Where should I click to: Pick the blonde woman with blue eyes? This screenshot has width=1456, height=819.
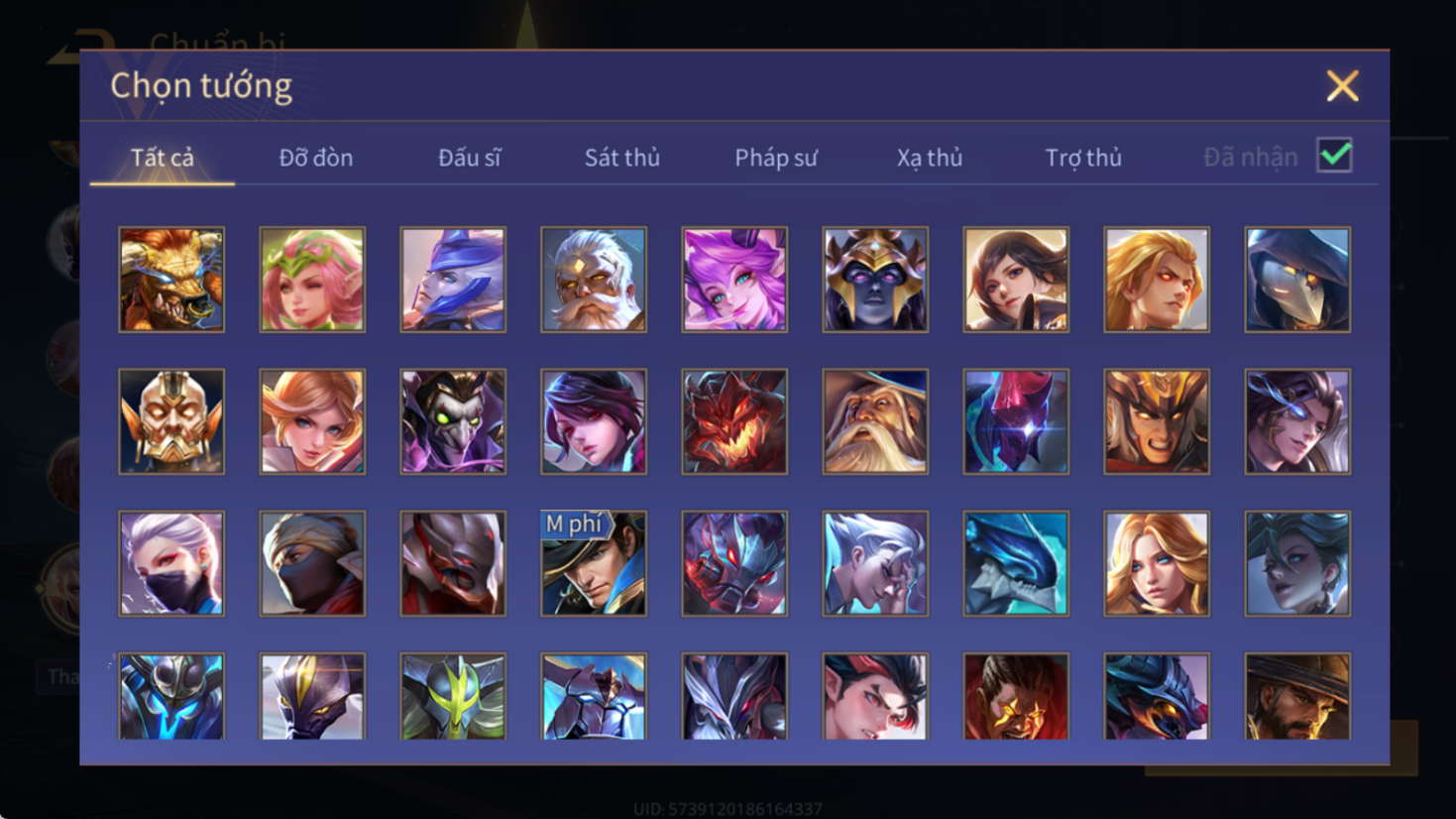click(1157, 563)
